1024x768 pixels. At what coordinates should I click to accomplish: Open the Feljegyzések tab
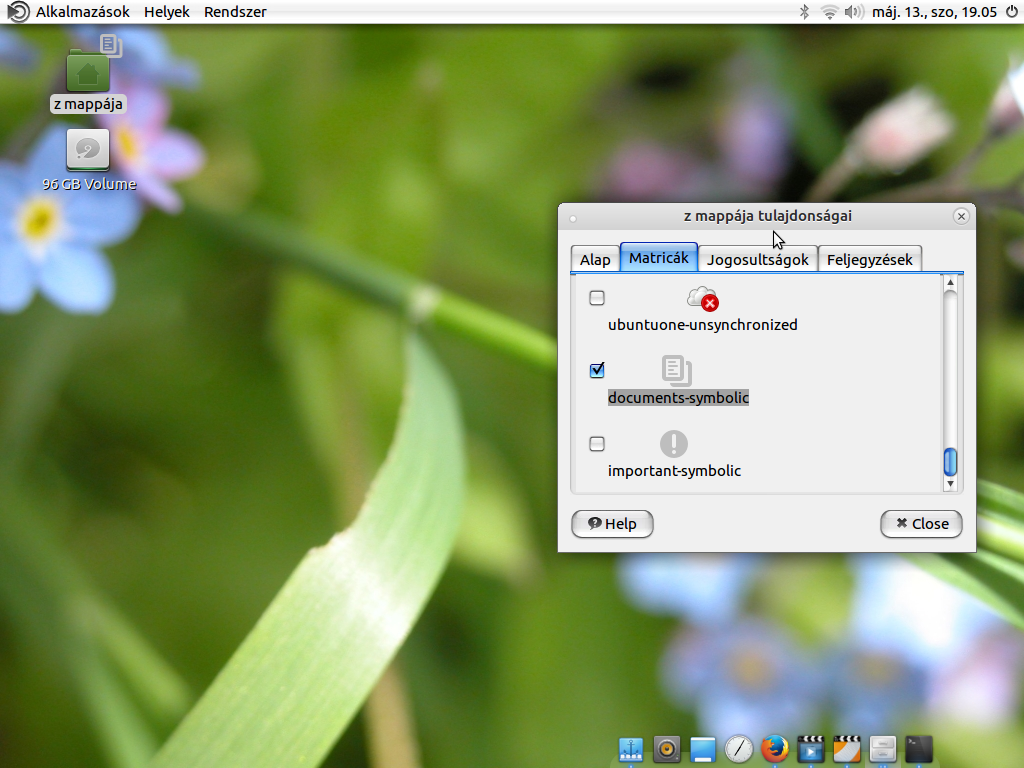870,259
